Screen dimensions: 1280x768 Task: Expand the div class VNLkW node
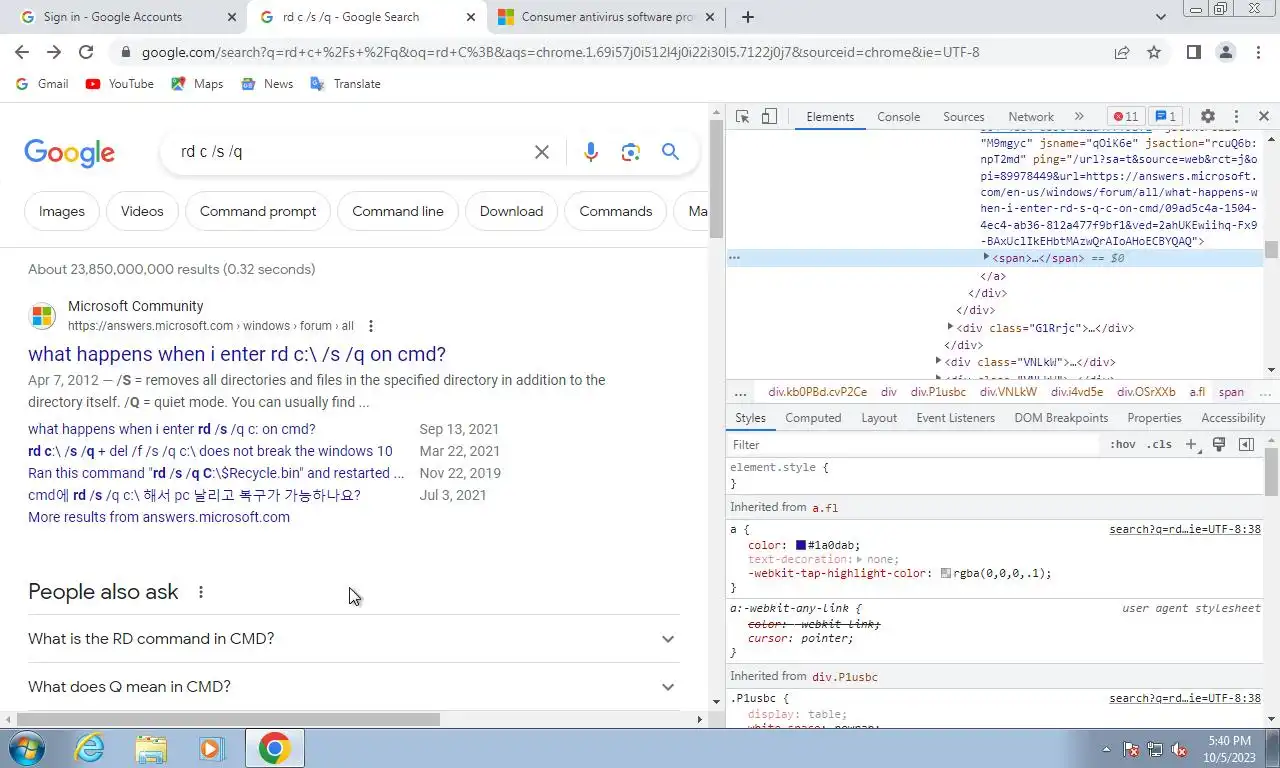(938, 361)
